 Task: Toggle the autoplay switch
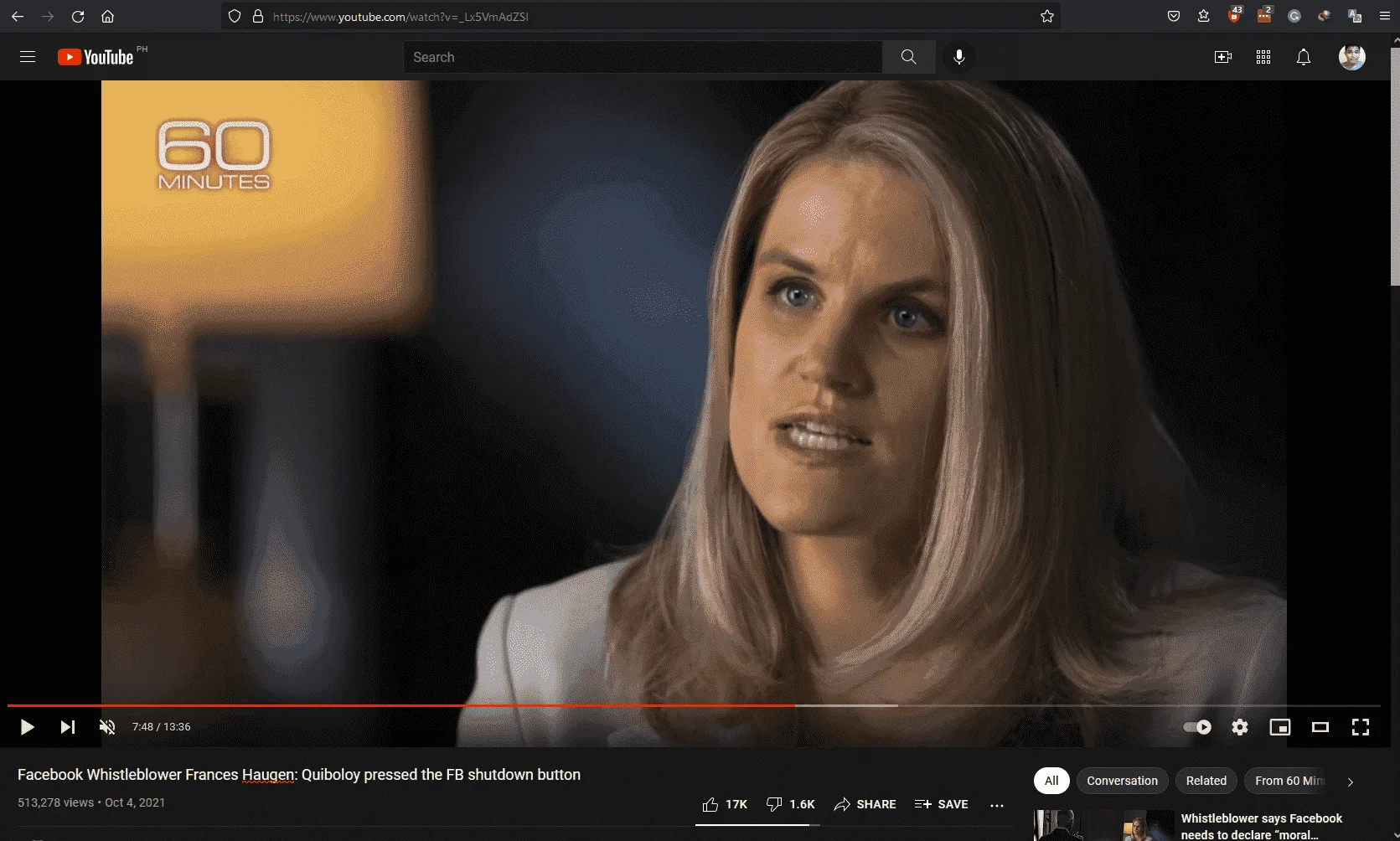tap(1197, 727)
